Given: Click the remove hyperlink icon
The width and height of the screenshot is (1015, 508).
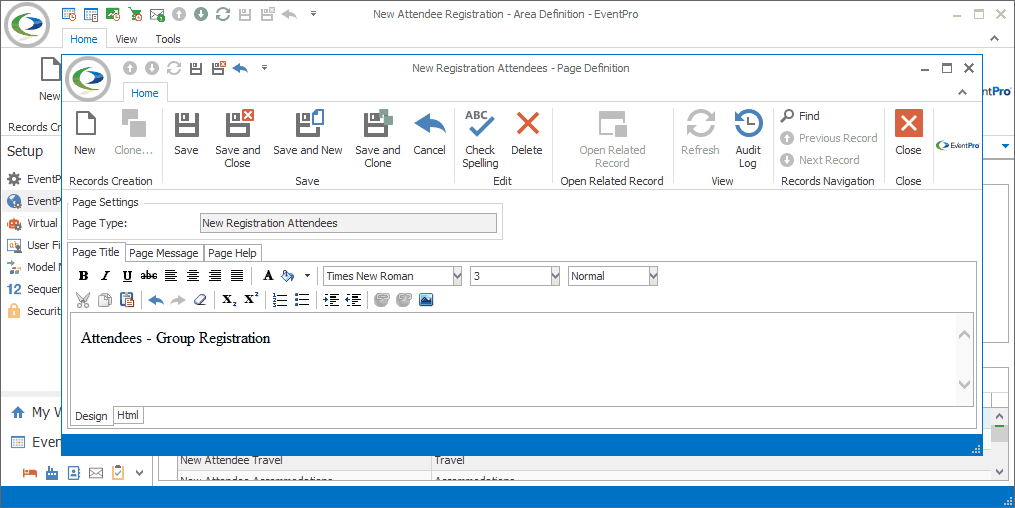Looking at the screenshot, I should pos(404,300).
